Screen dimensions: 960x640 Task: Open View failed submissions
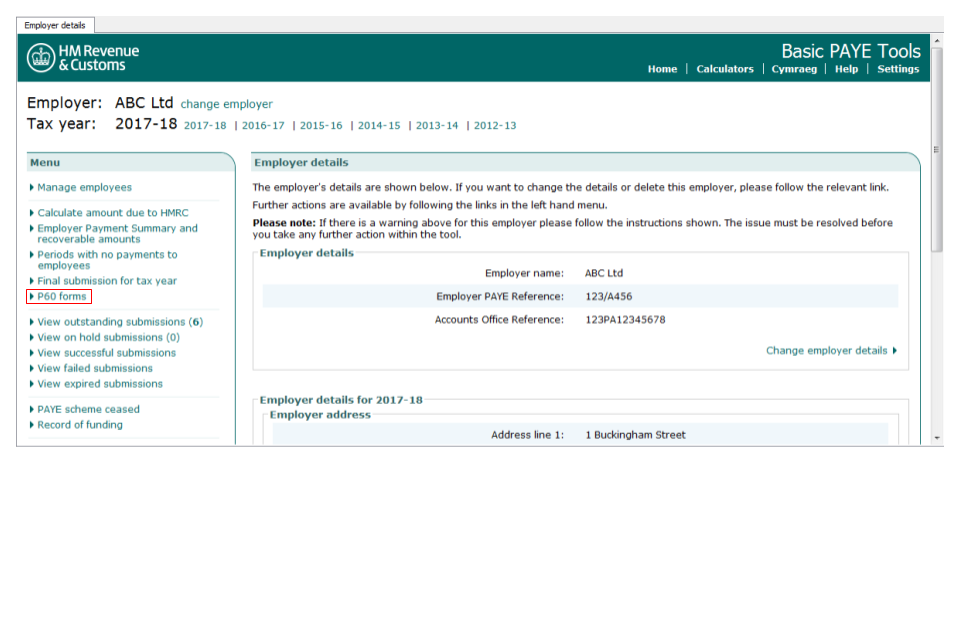95,368
